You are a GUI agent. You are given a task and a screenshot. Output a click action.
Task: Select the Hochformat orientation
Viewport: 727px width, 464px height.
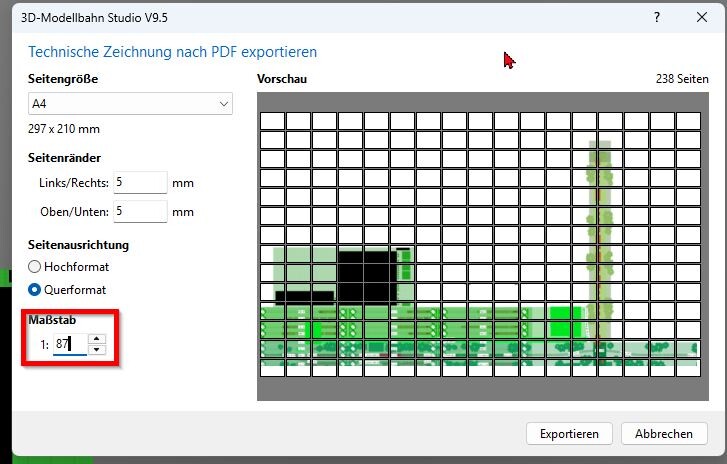(69, 267)
